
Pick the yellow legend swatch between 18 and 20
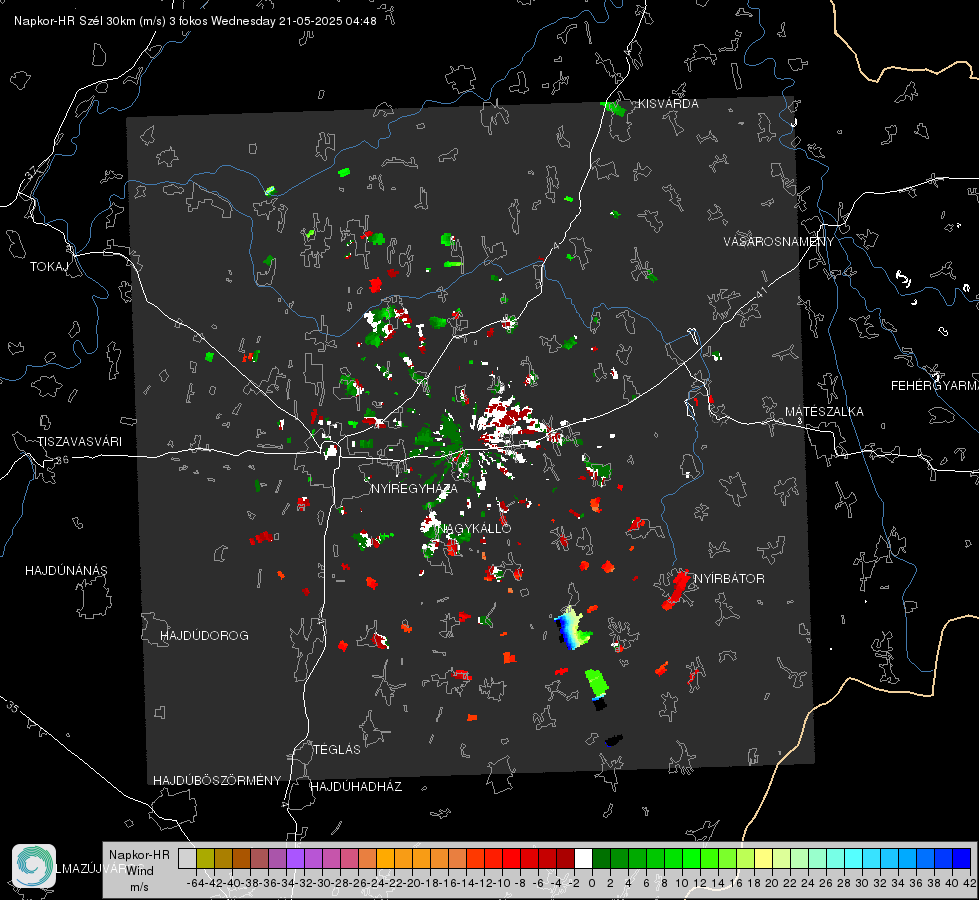(x=763, y=858)
